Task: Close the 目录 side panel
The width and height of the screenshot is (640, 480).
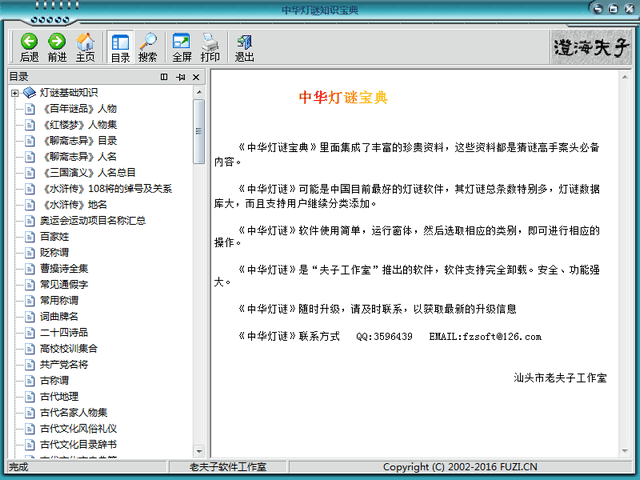Action: click(196, 77)
